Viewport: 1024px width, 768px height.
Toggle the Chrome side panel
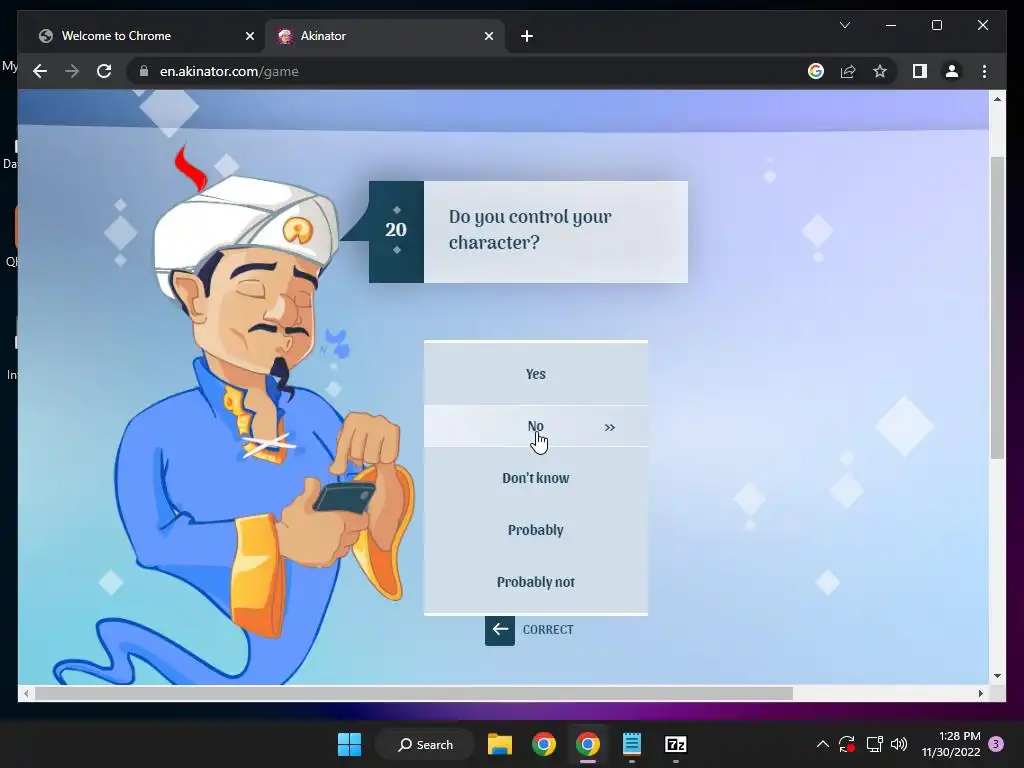point(920,71)
